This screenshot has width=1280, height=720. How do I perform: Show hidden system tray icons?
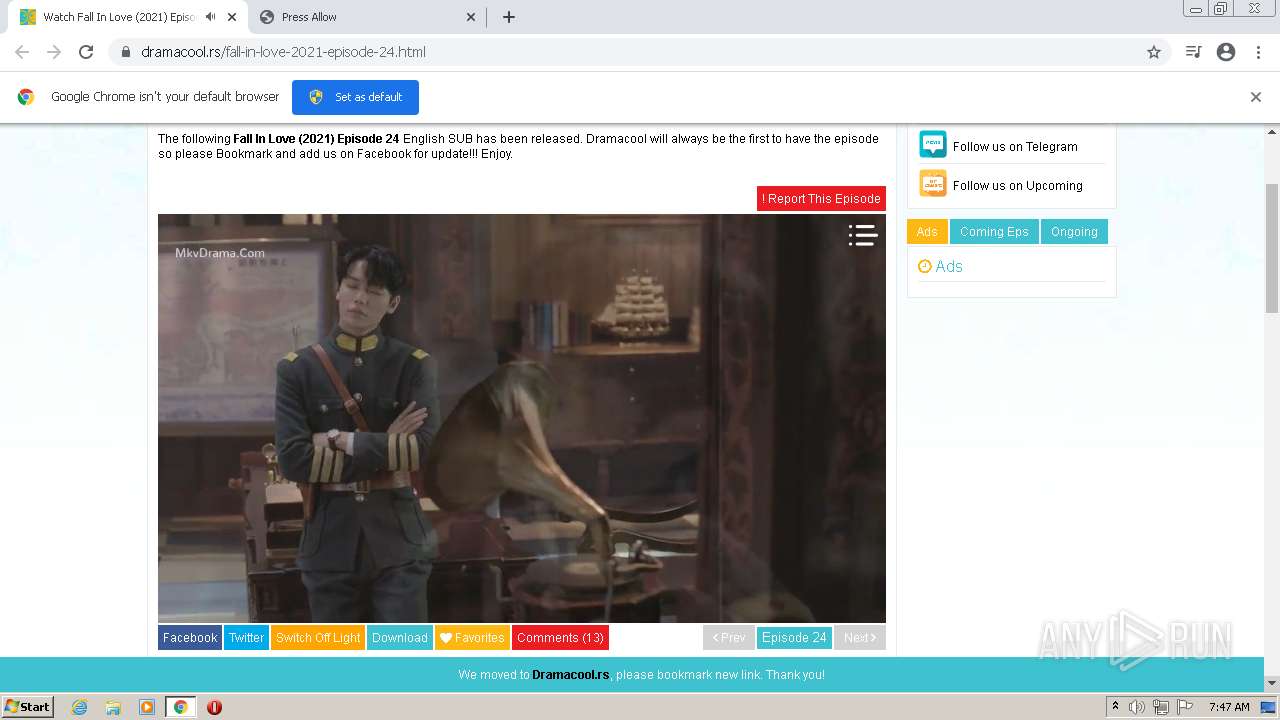1115,707
